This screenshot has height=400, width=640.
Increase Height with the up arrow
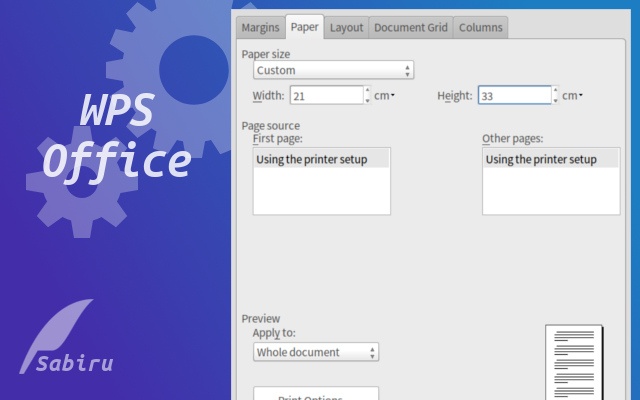click(555, 90)
